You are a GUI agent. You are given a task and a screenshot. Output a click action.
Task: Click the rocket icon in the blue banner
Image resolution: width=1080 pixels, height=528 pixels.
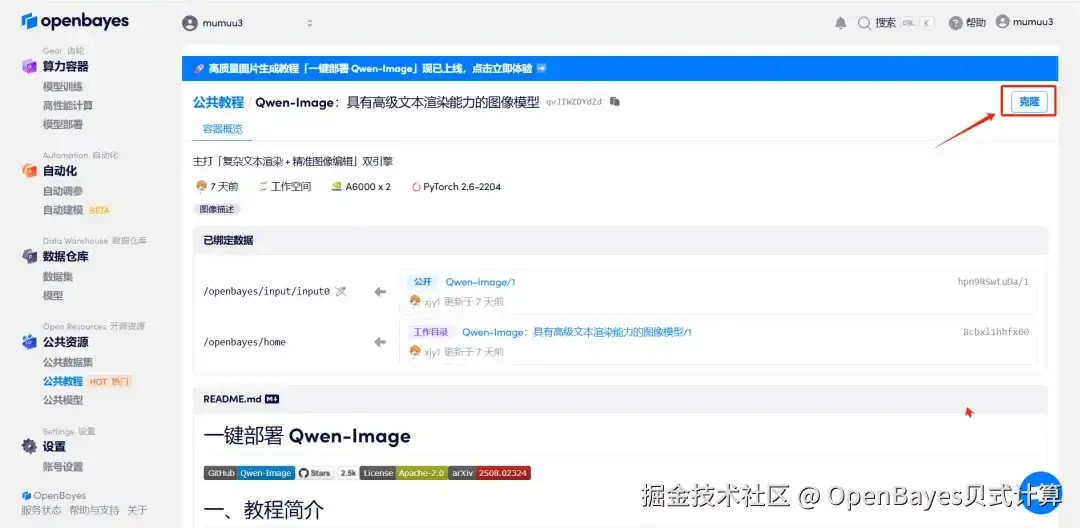tap(200, 69)
